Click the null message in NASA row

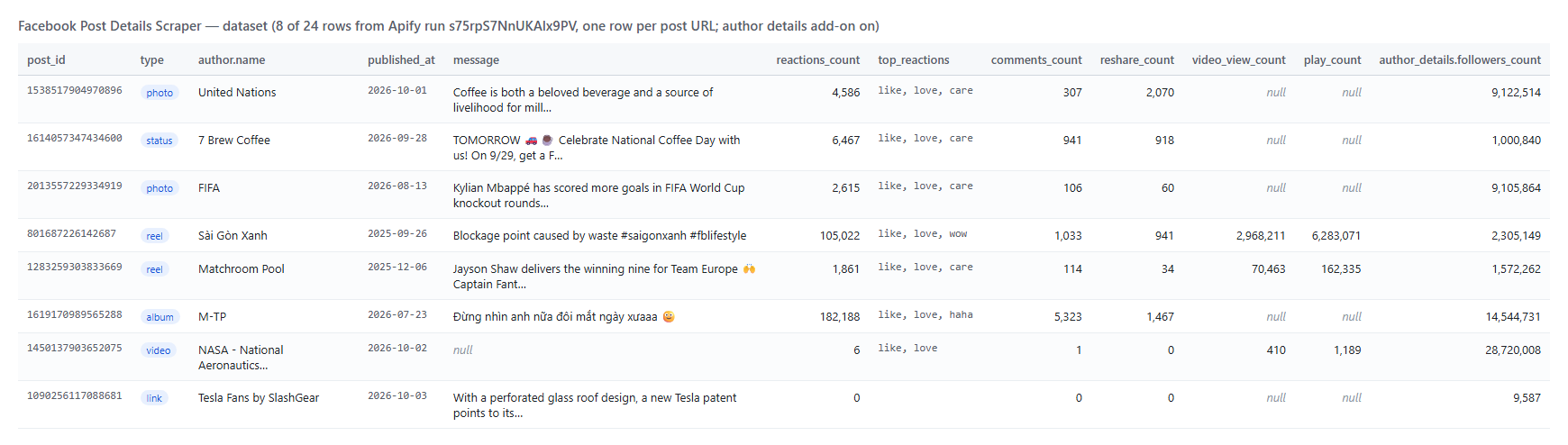coord(463,350)
